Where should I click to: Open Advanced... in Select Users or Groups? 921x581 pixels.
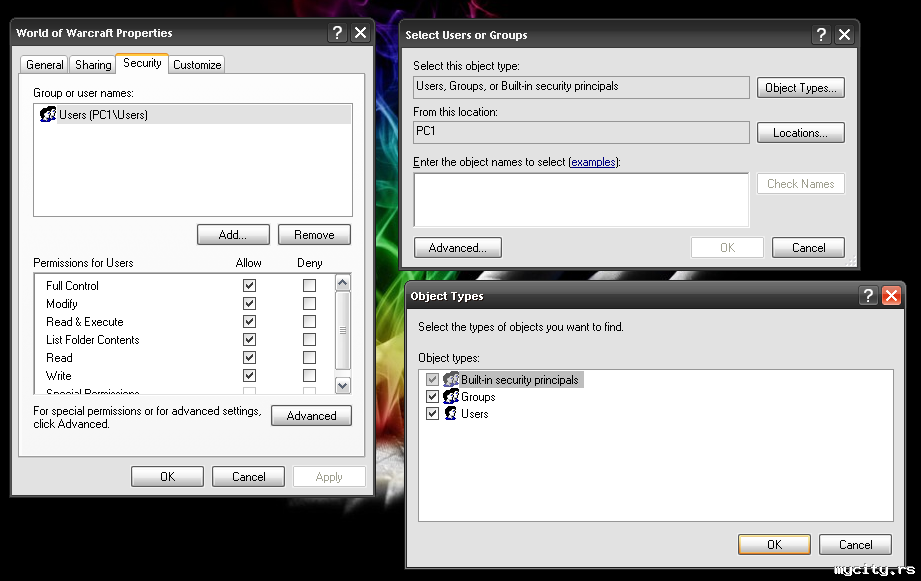point(458,248)
